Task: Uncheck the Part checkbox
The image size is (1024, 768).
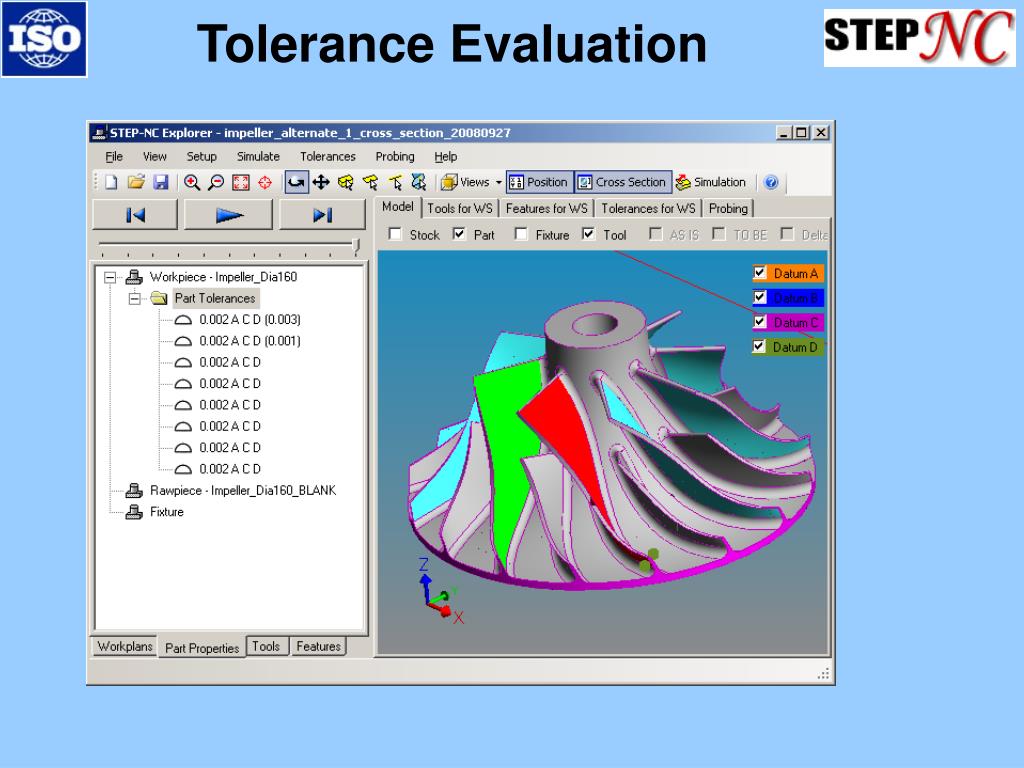Action: [459, 234]
